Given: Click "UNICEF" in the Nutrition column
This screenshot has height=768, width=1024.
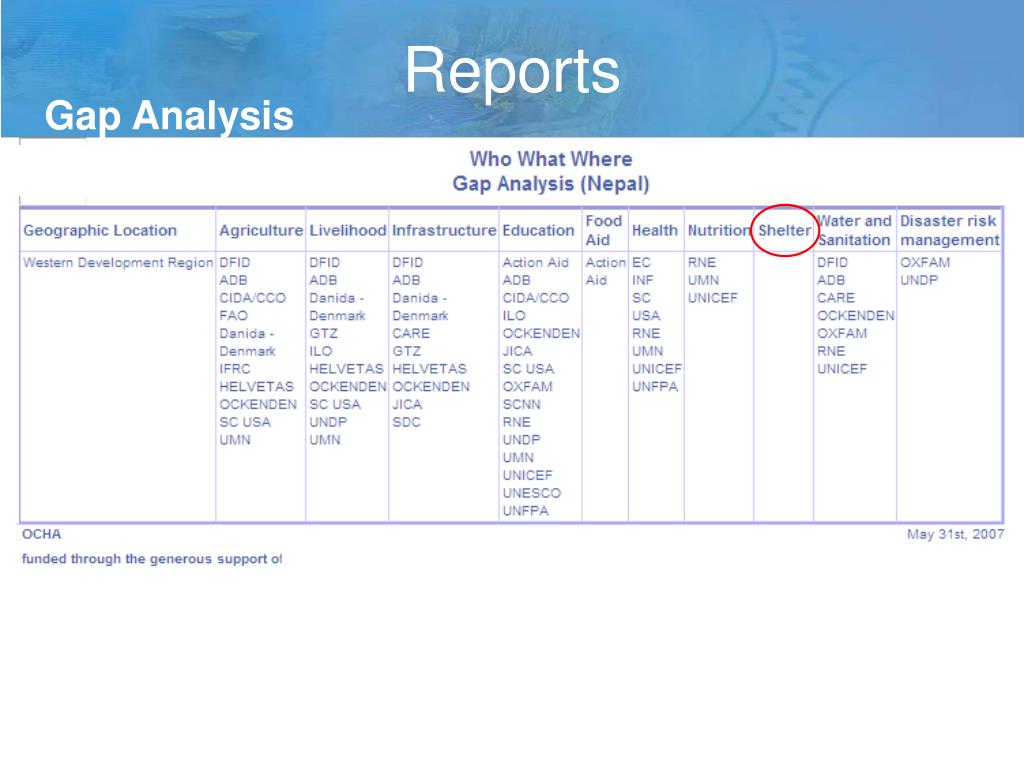Looking at the screenshot, I should click(x=712, y=298).
